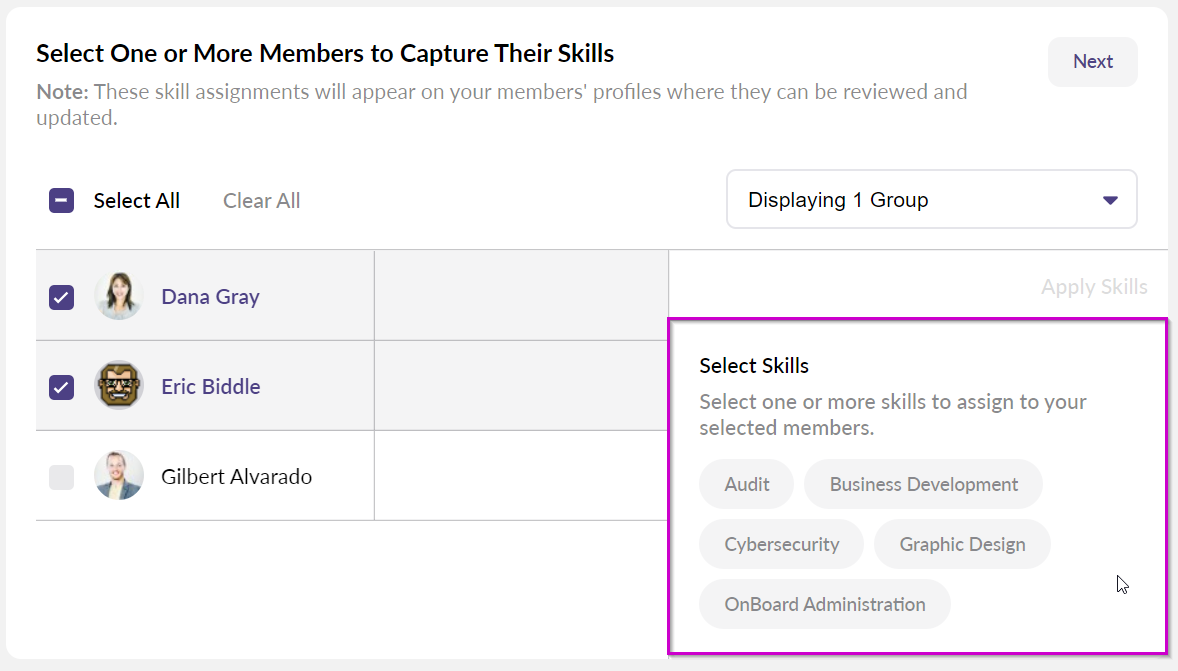
Task: Click the Apply Skills button
Action: tap(1094, 287)
